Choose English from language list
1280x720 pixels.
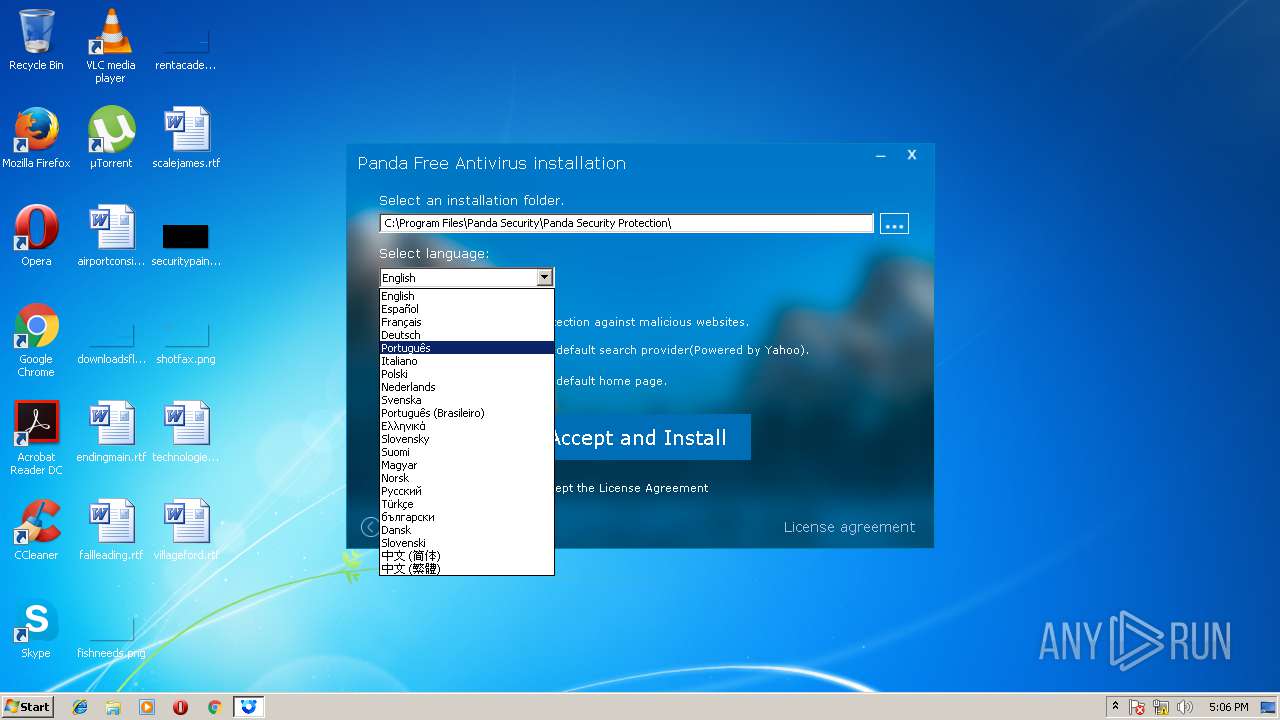(x=467, y=296)
